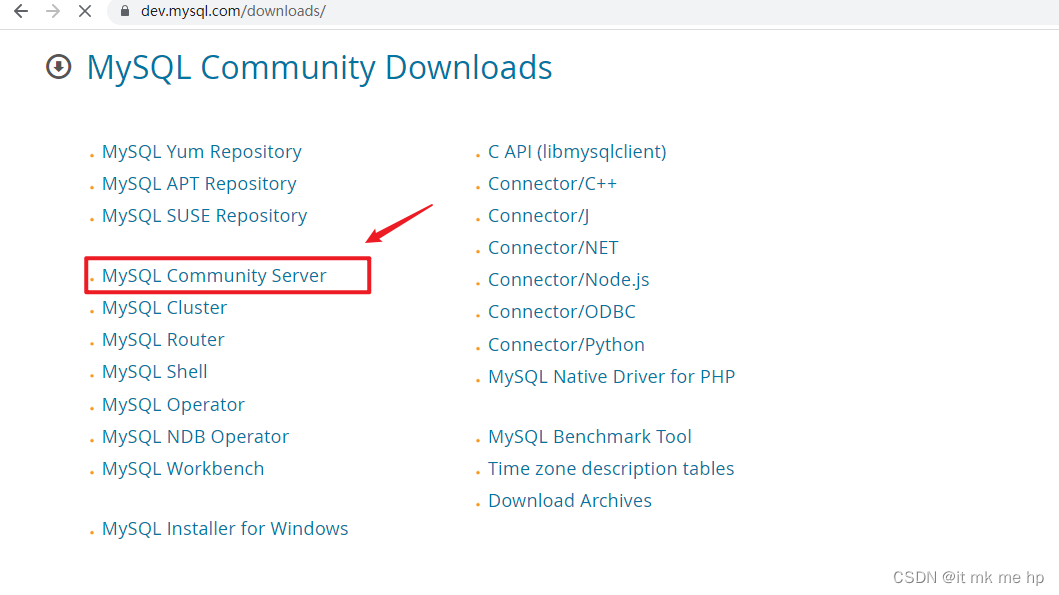Open the MySQL APT Repository link
This screenshot has height=595, width=1059.
(199, 184)
